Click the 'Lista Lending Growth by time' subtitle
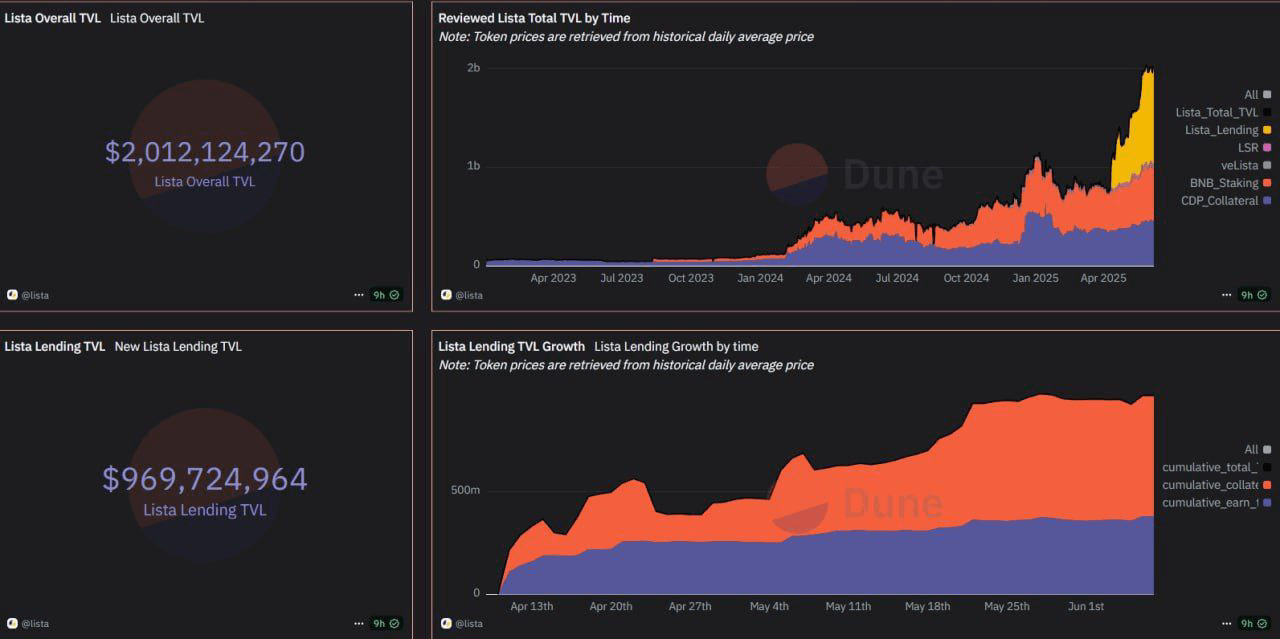This screenshot has height=639, width=1280. coord(676,346)
